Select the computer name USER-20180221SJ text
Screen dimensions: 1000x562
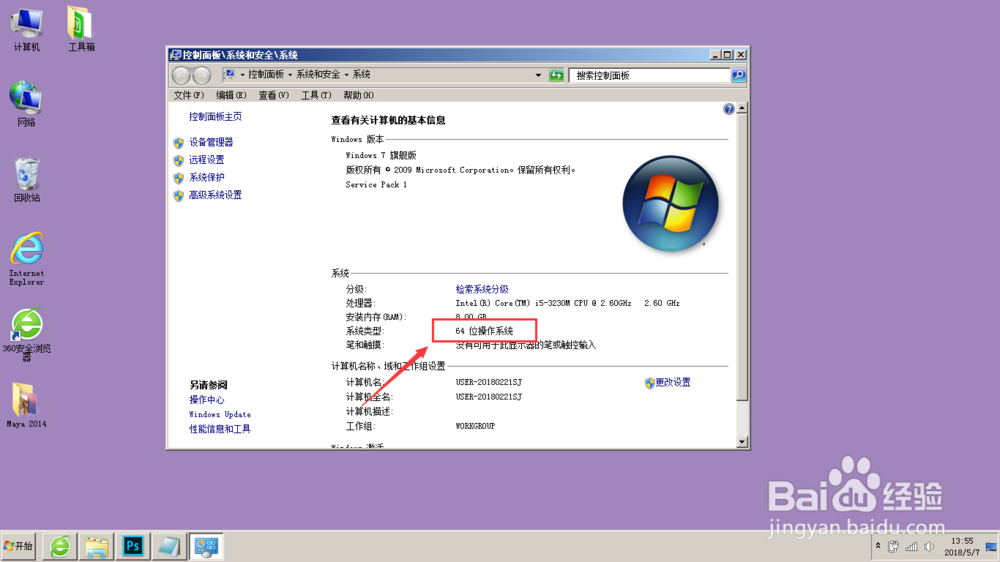pos(489,382)
